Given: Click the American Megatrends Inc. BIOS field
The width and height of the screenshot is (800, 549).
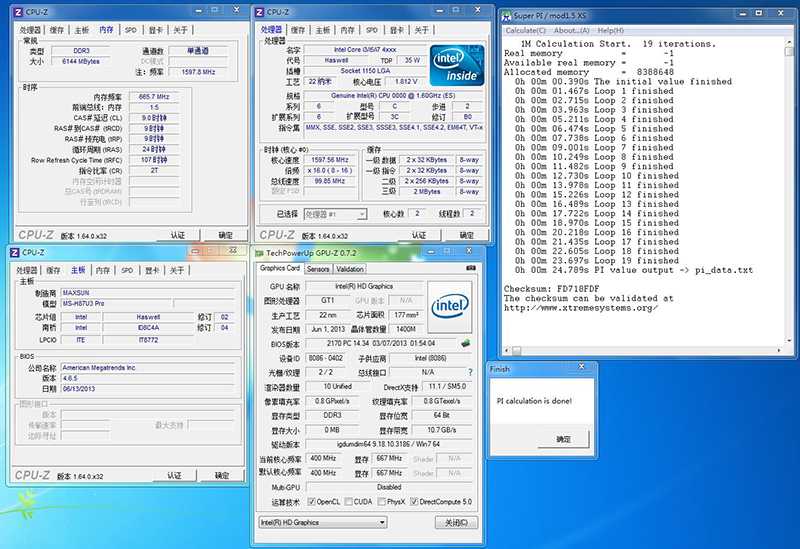Looking at the screenshot, I should [147, 367].
